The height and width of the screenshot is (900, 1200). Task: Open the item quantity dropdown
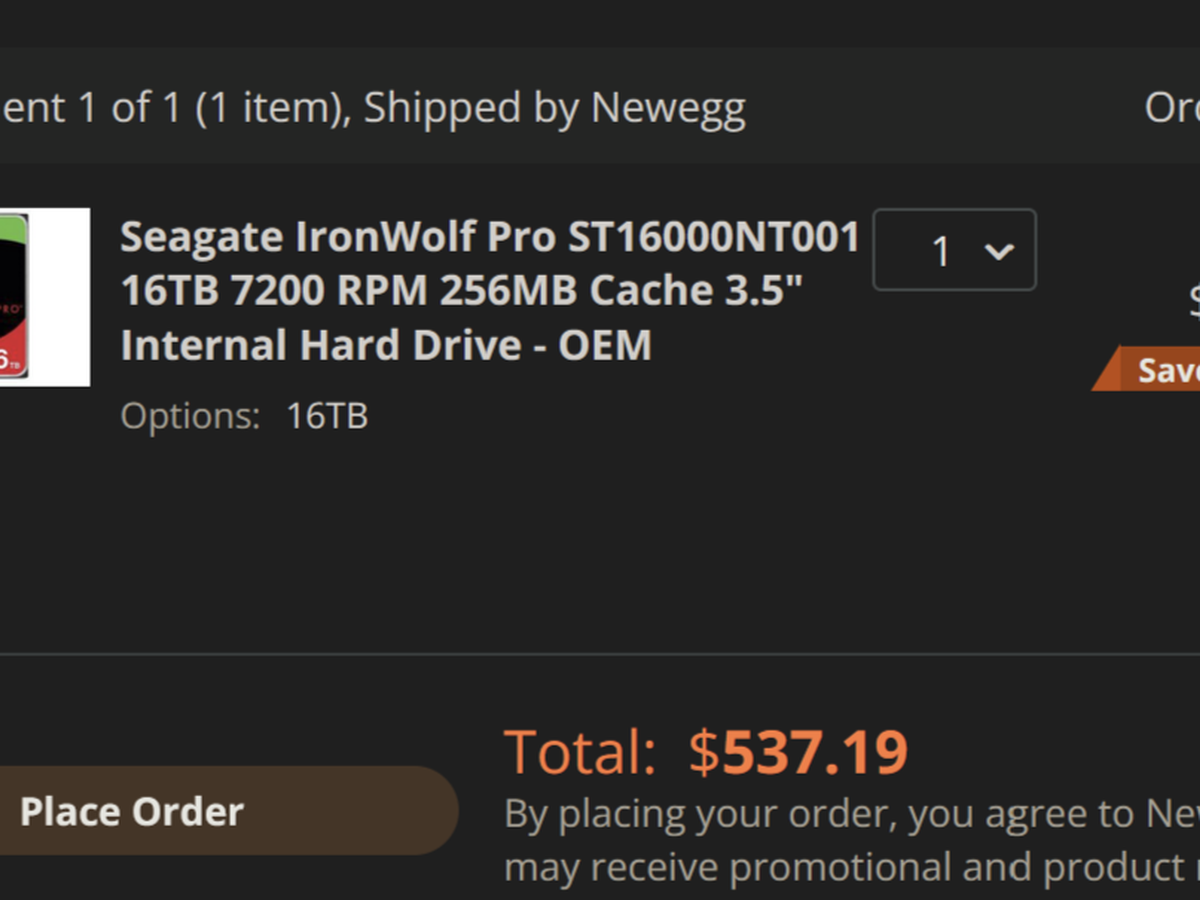(954, 250)
